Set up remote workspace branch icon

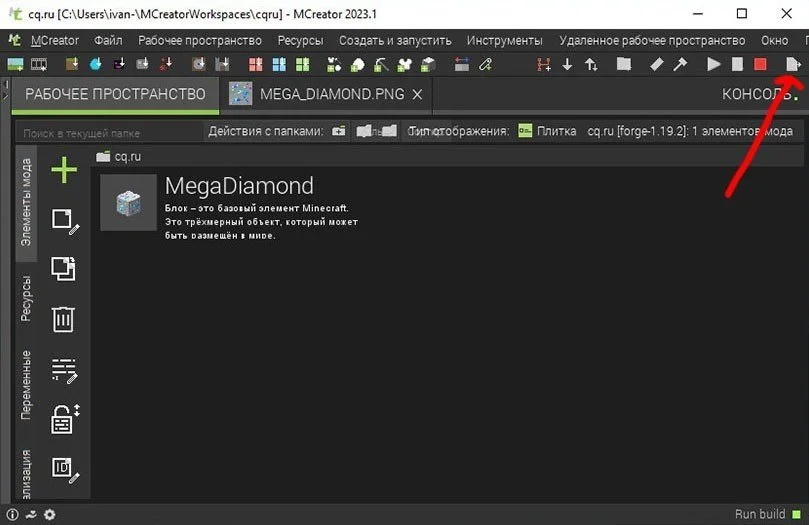tap(544, 64)
